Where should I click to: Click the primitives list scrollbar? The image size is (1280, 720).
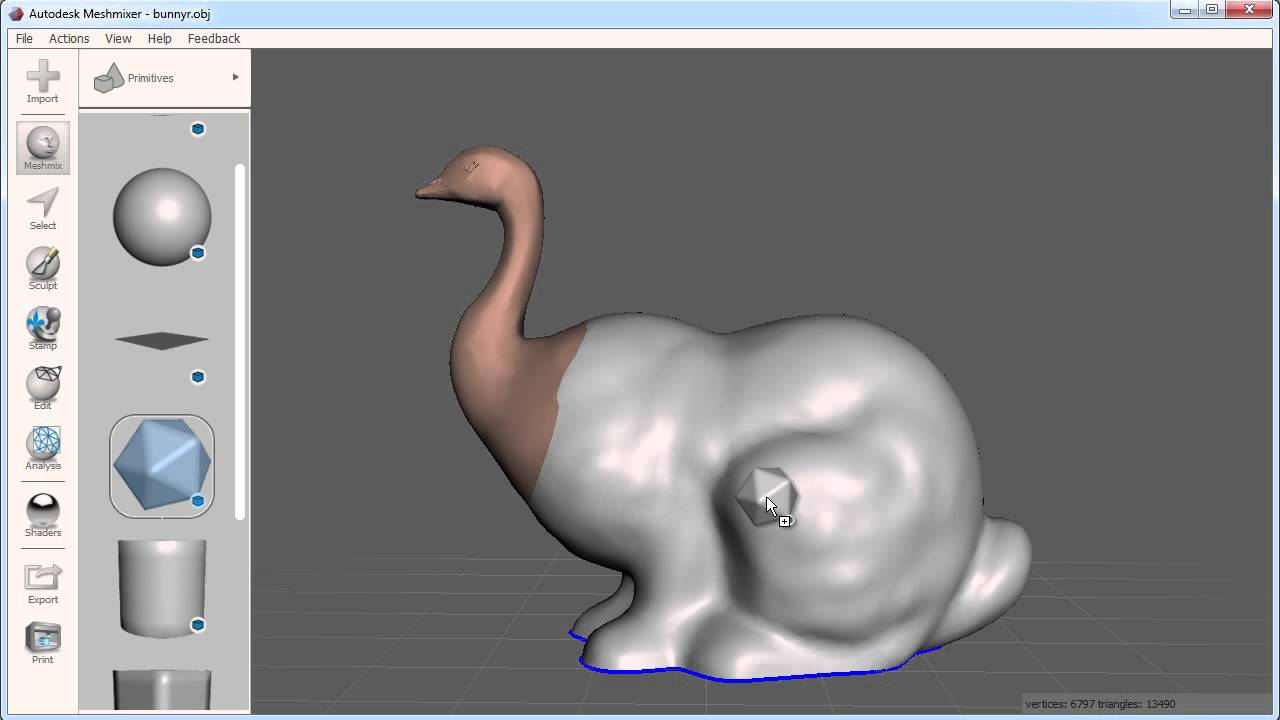click(x=239, y=341)
